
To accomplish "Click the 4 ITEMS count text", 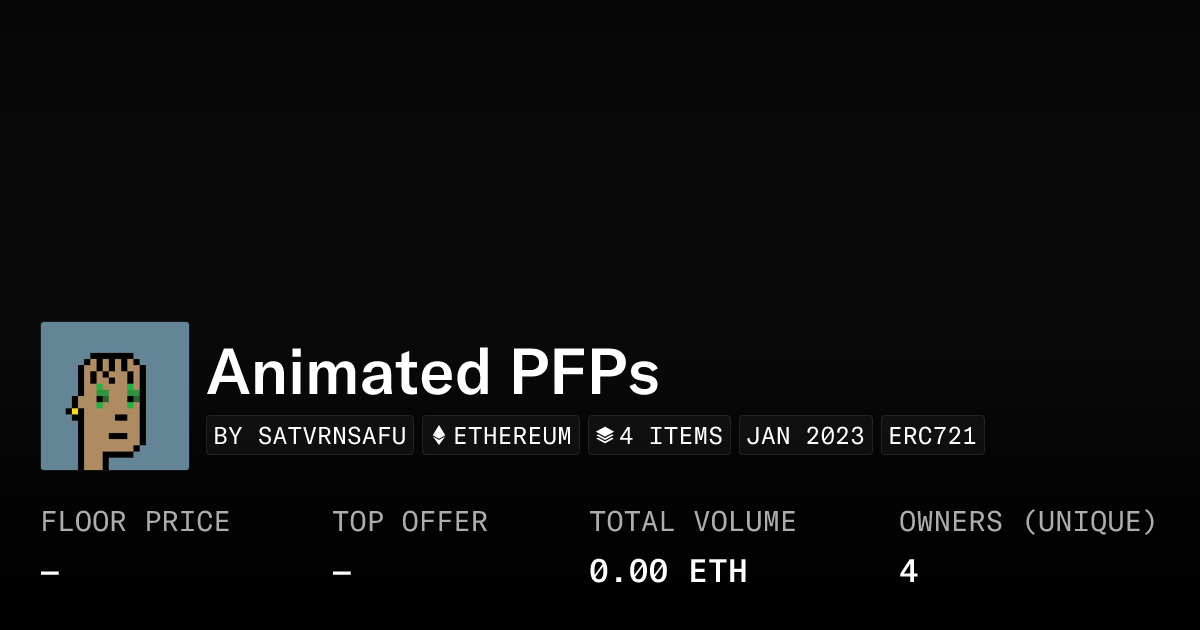I will click(670, 436).
